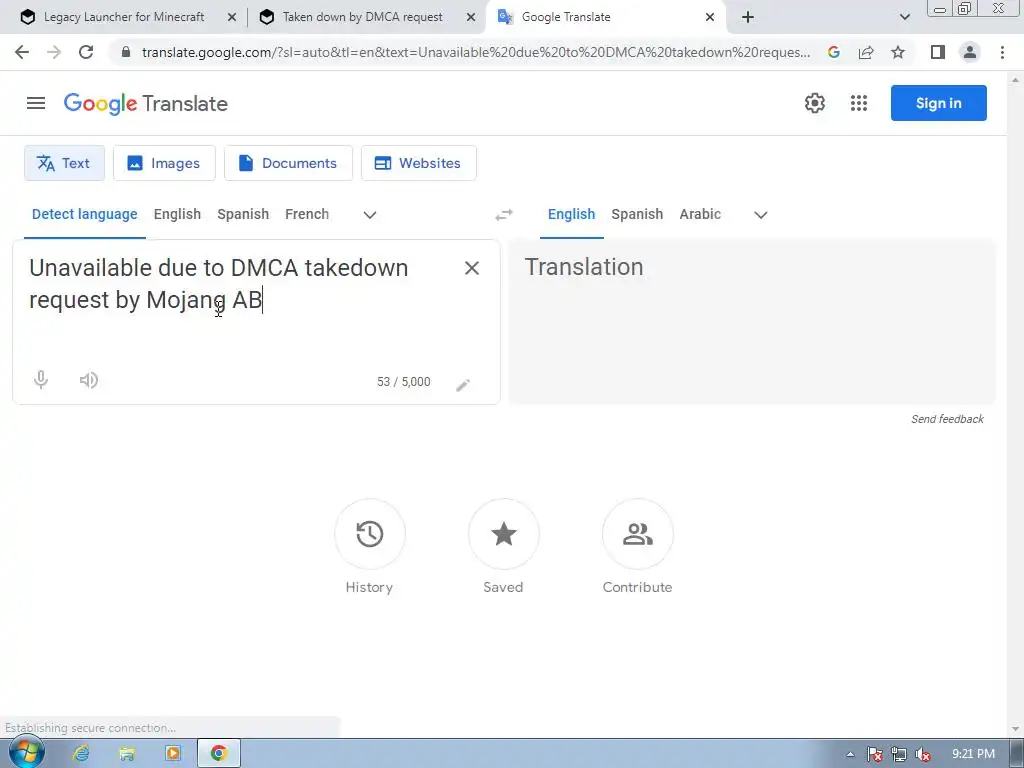Image resolution: width=1024 pixels, height=768 pixels.
Task: Switch to the Taken down by DMCA request tab
Action: pos(362,17)
